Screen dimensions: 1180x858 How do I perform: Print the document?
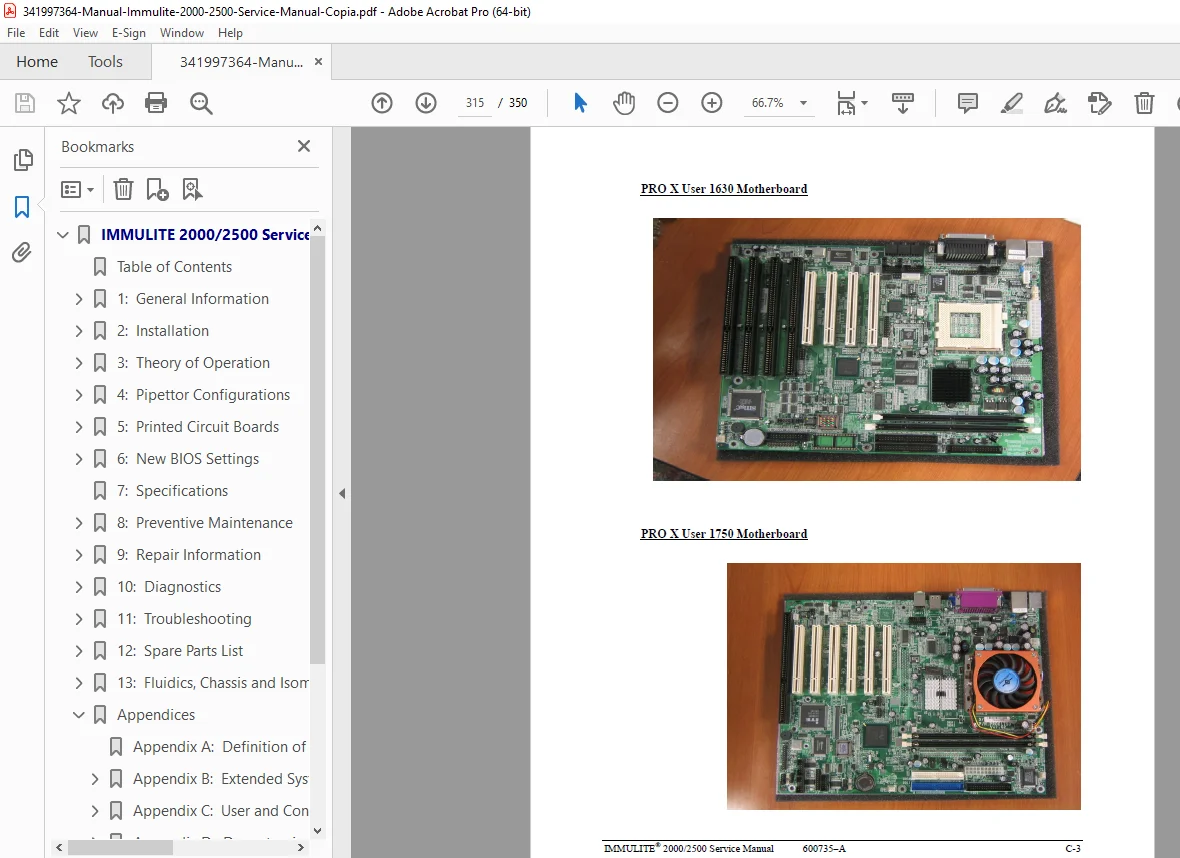156,103
